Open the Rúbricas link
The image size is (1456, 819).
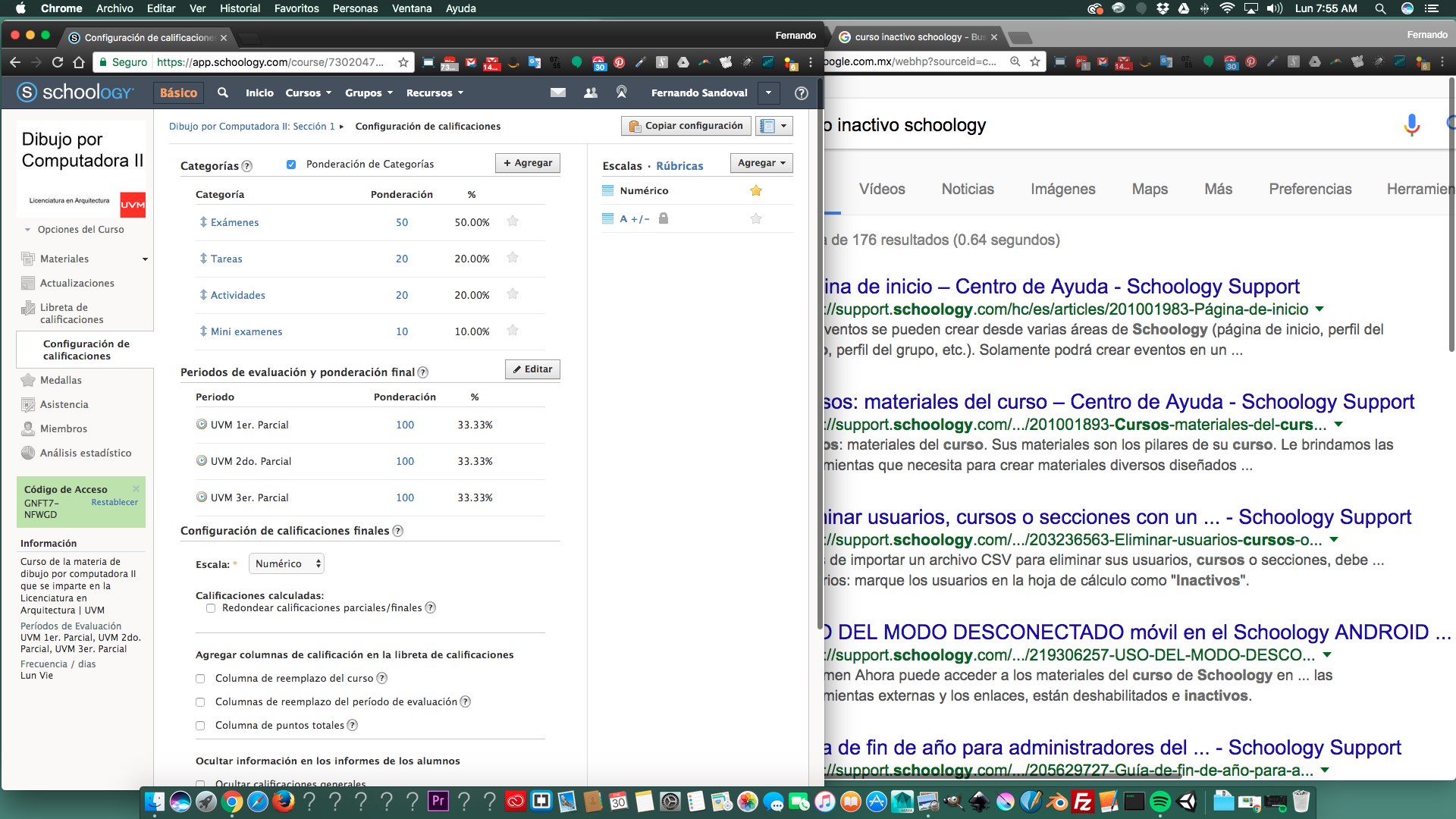coord(679,166)
